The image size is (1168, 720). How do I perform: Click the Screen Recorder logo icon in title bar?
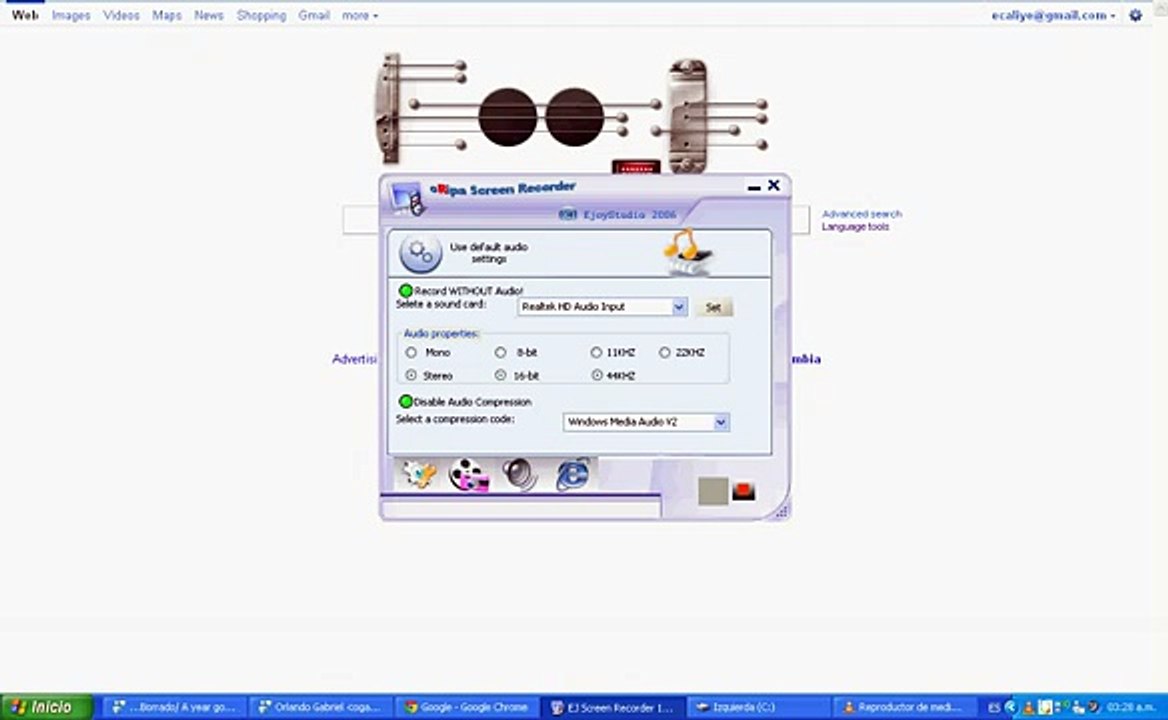tap(407, 199)
